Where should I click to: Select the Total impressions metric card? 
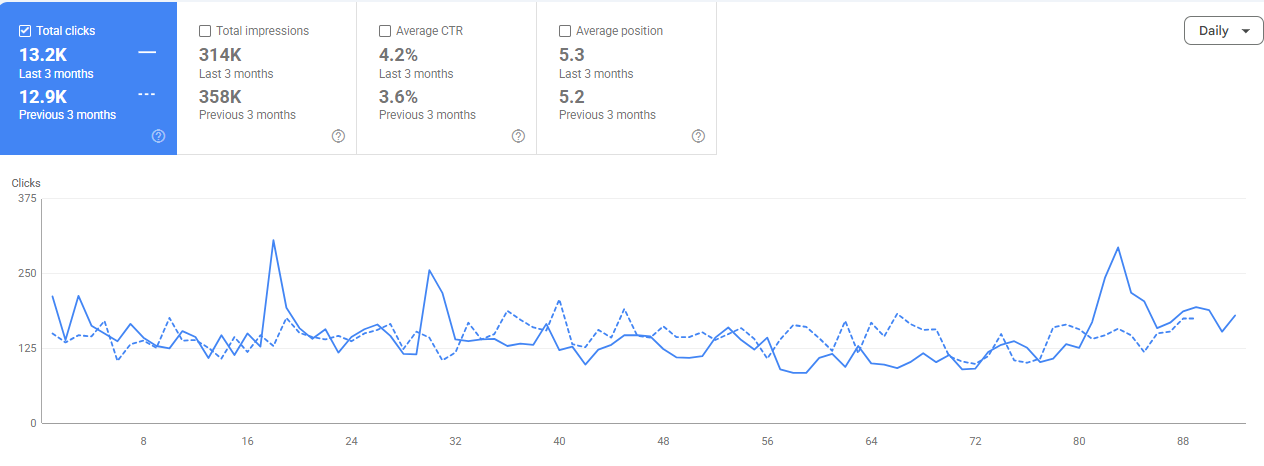[267, 79]
